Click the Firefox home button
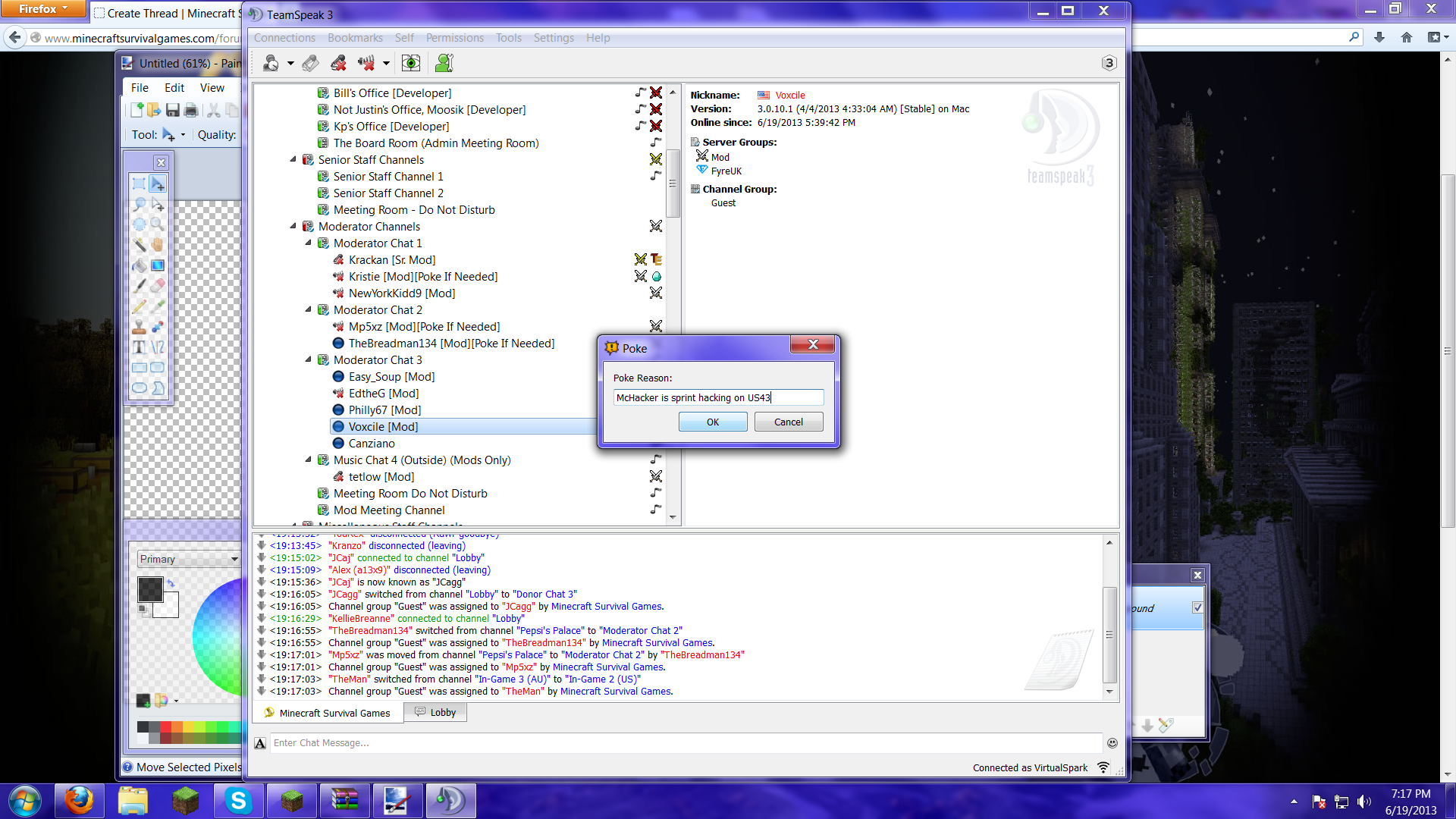 [x=1407, y=37]
